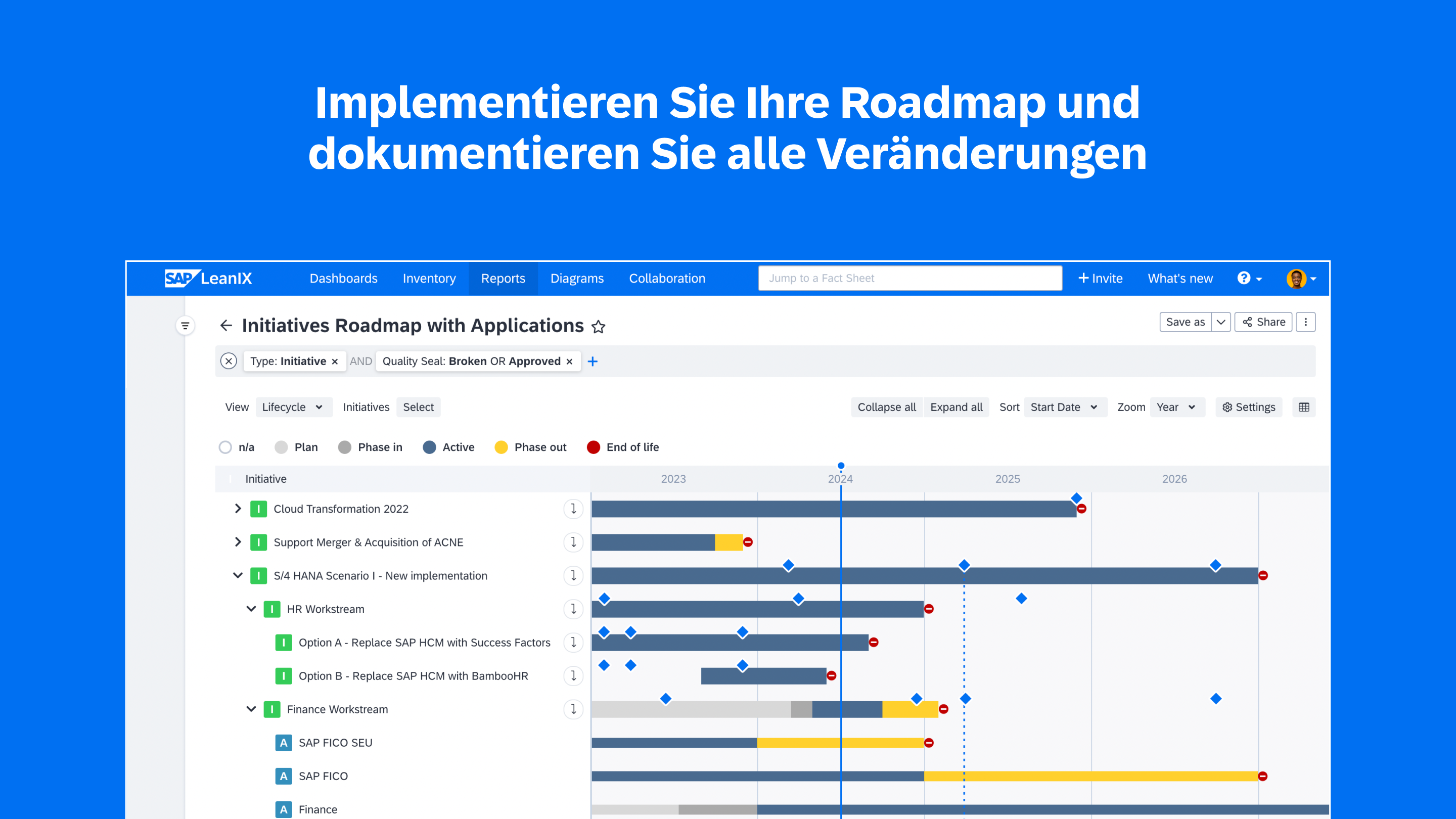
Task: Click the help question mark icon
Action: (x=1244, y=278)
